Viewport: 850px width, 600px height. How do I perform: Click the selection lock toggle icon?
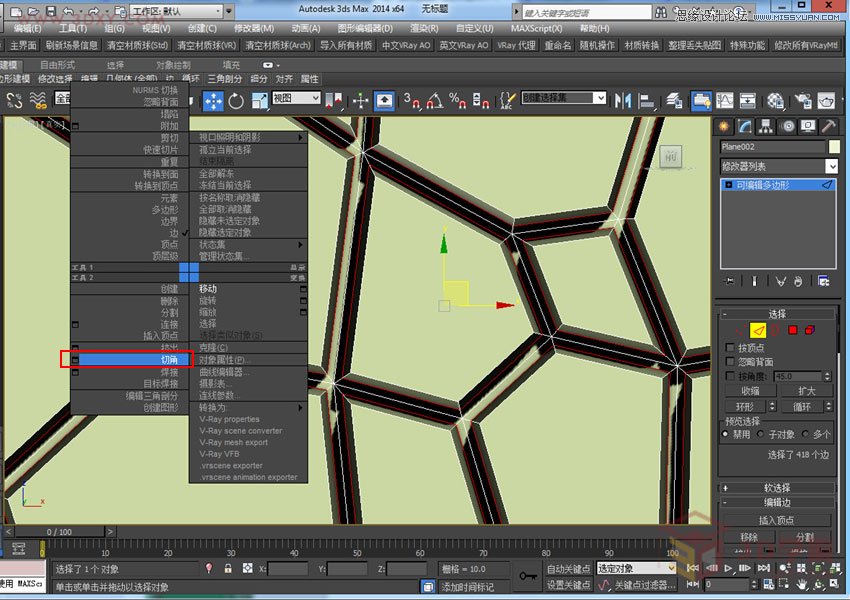[x=228, y=568]
